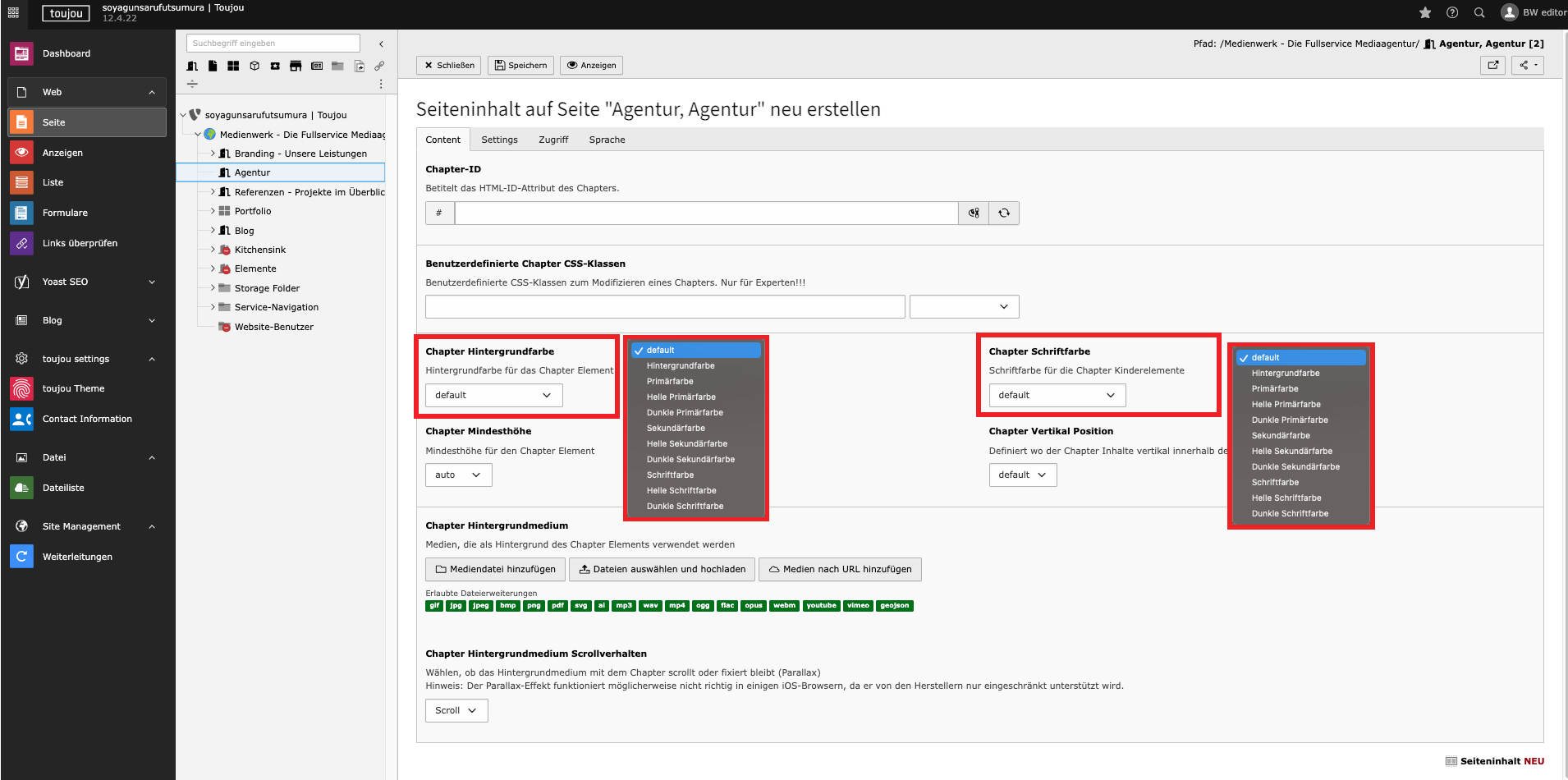The height and width of the screenshot is (780, 1568).
Task: Click the help question mark icon
Action: click(x=1452, y=12)
